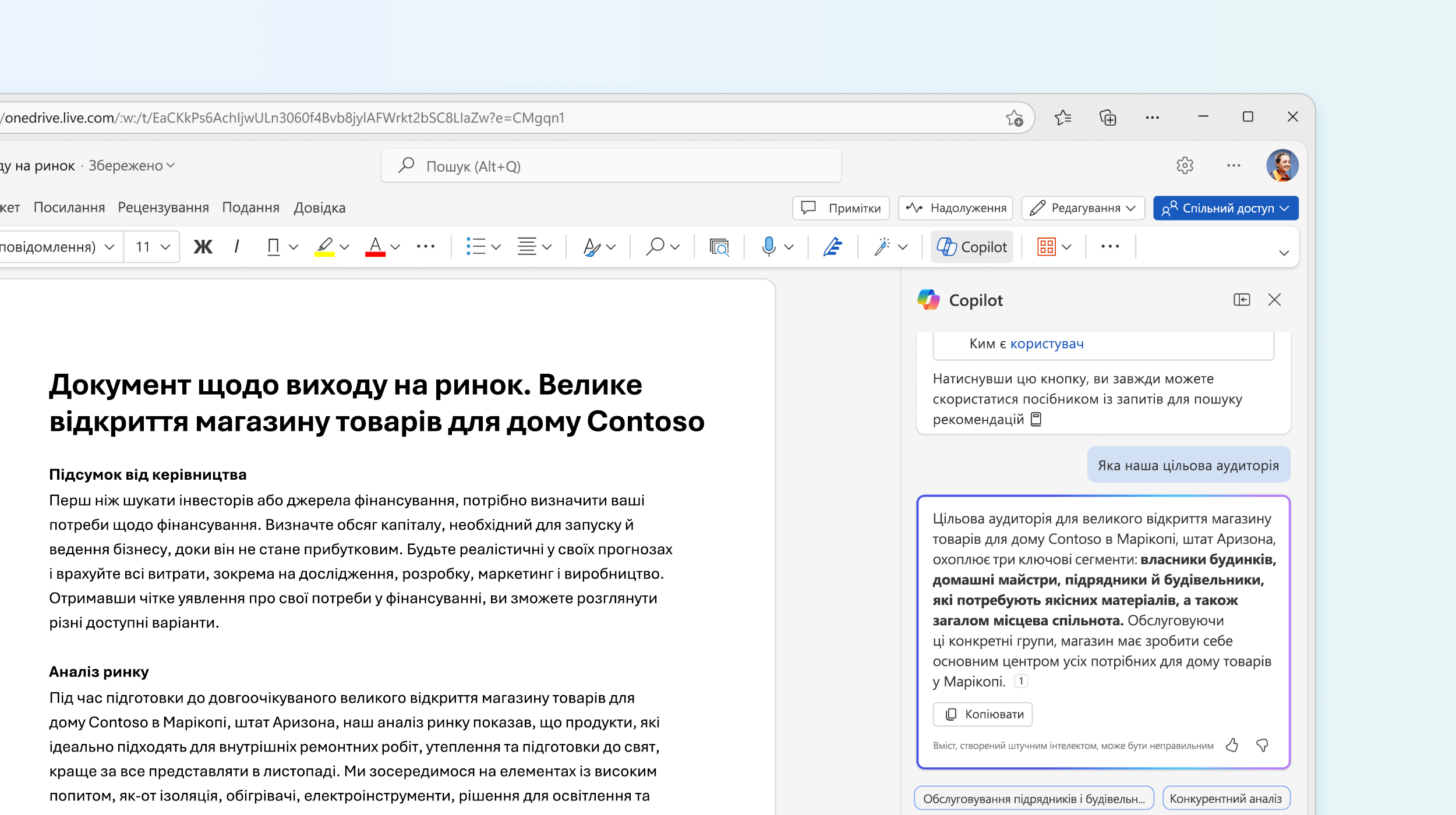The width and height of the screenshot is (1456, 815).
Task: Open Copilot from the ribbon
Action: tap(971, 247)
